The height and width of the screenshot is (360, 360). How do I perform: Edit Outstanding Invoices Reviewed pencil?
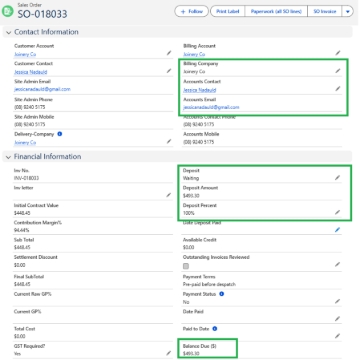(338, 264)
